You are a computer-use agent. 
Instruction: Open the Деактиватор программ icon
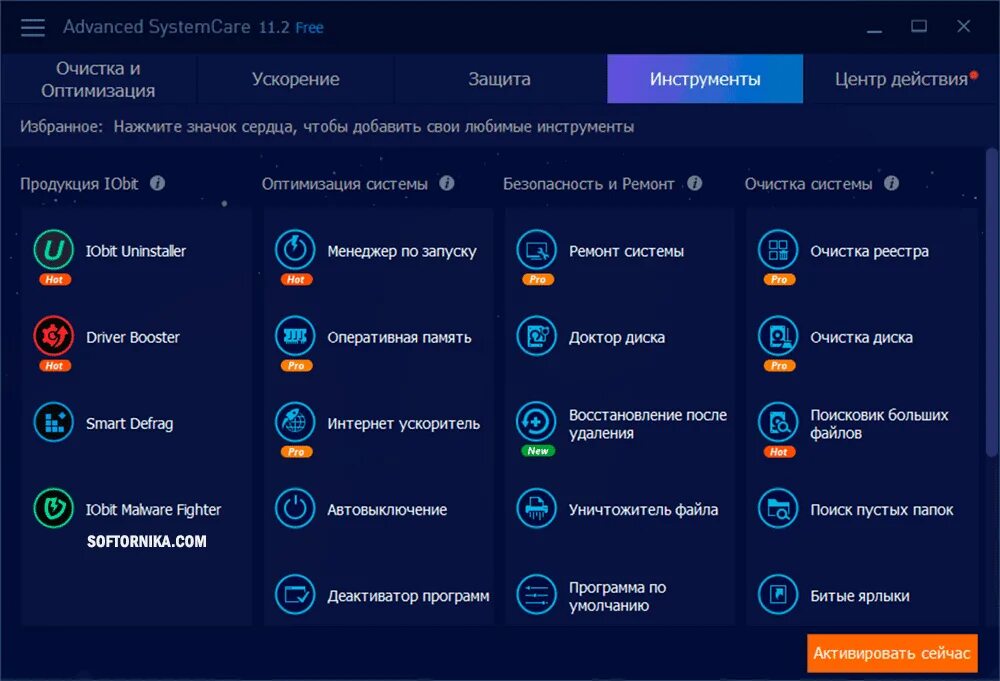[x=295, y=594]
